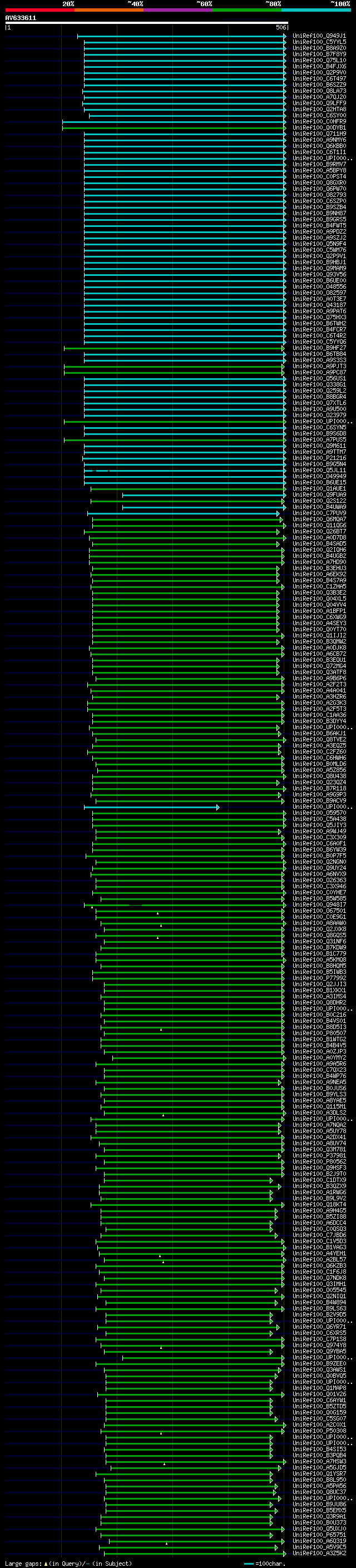
Task: Select the UniRef100_B7R118 label
Action: 319,788
